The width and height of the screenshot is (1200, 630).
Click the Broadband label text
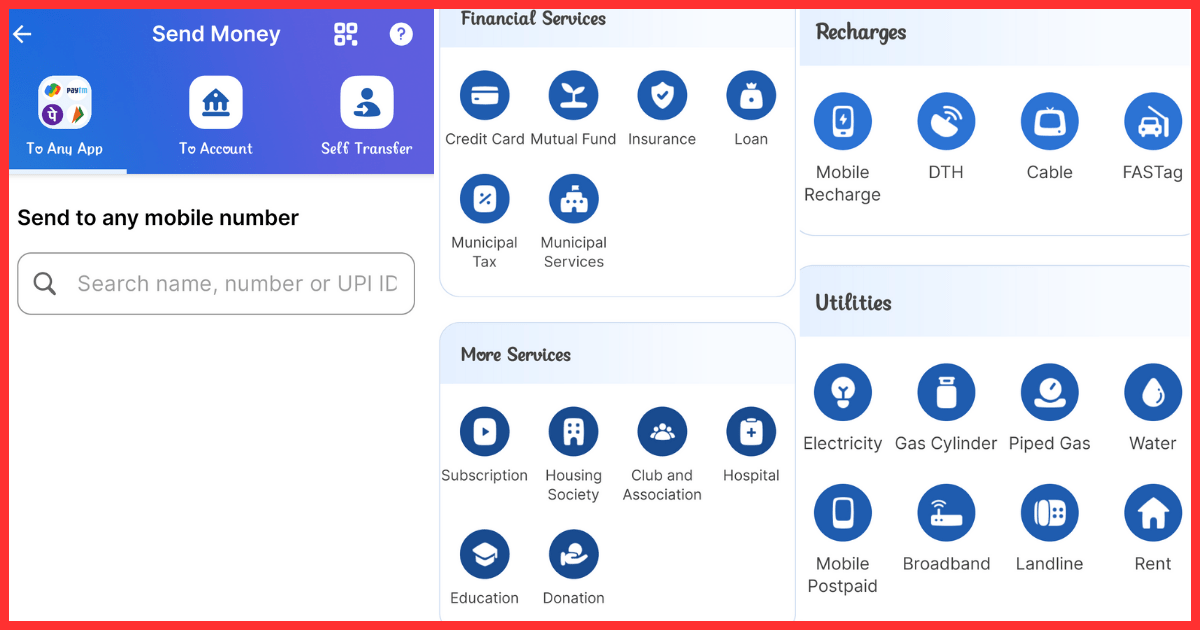coord(946,564)
